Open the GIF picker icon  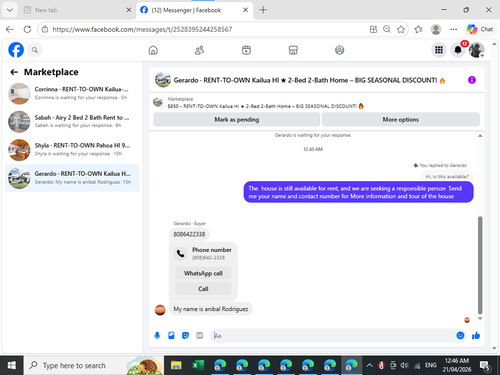pyautogui.click(x=199, y=335)
